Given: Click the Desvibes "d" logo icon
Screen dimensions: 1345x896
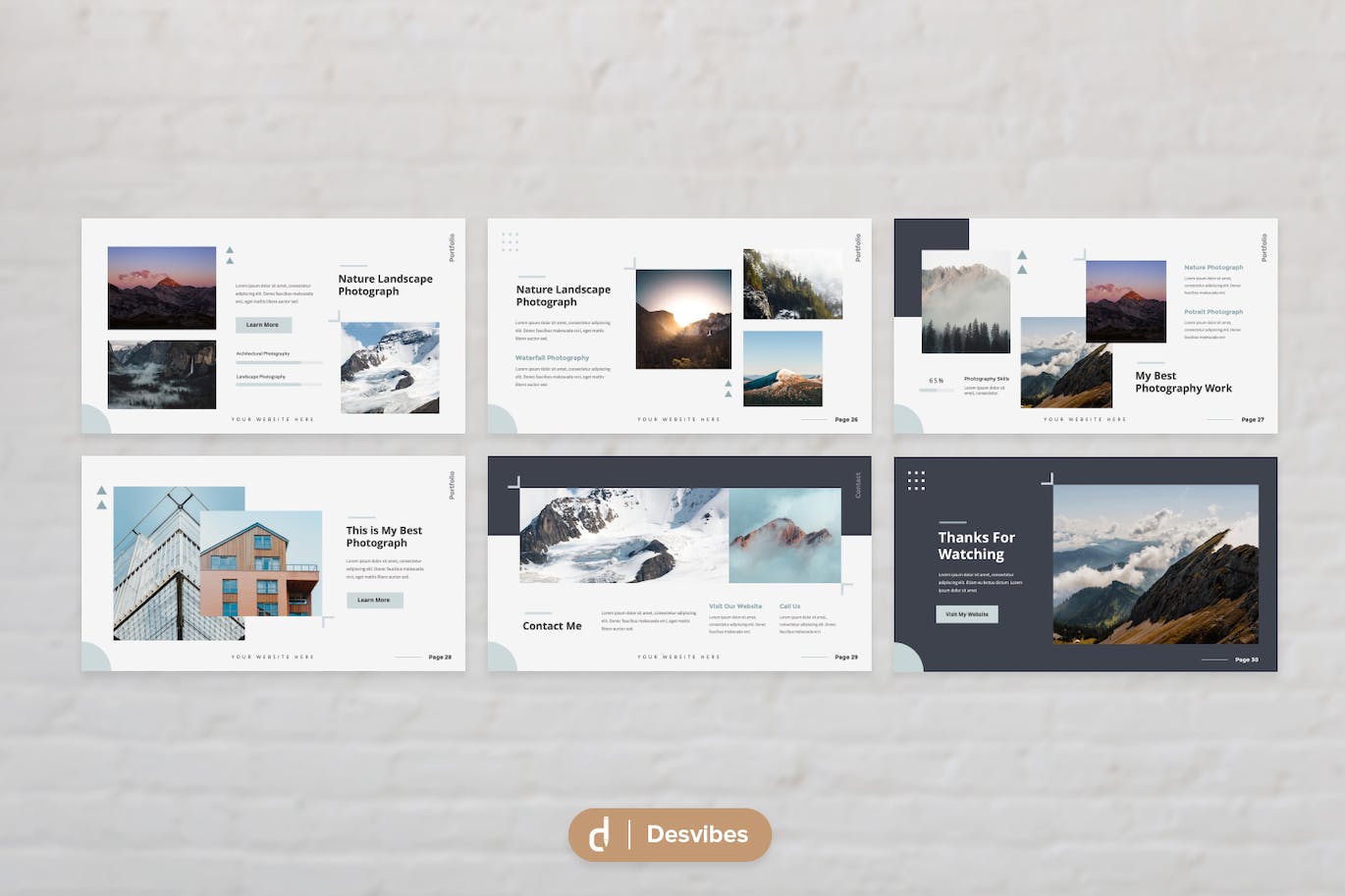Looking at the screenshot, I should tap(599, 834).
